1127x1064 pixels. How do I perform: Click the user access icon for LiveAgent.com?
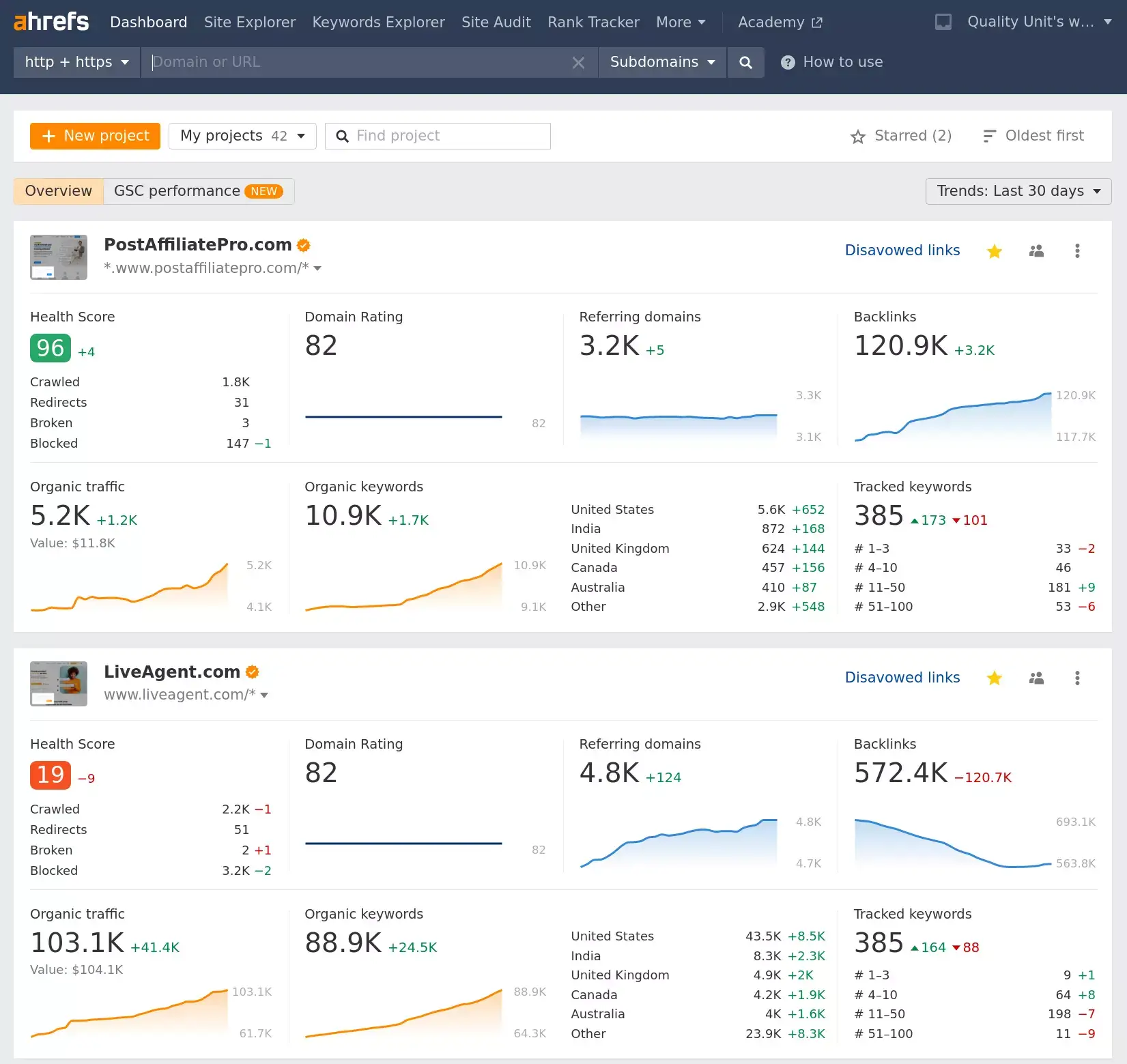point(1036,678)
